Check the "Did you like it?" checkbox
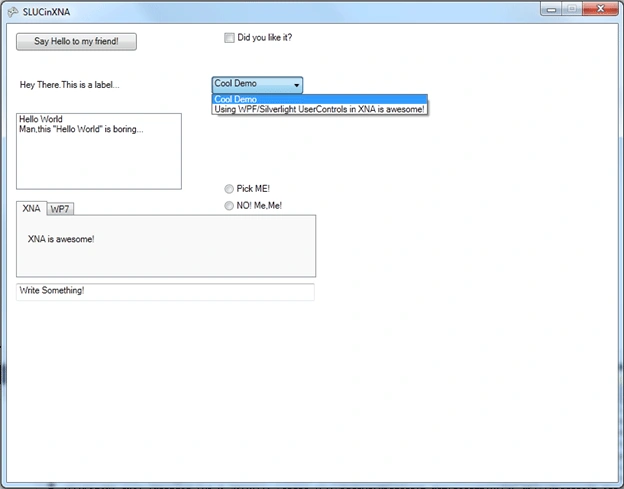The image size is (624, 489). pos(229,38)
